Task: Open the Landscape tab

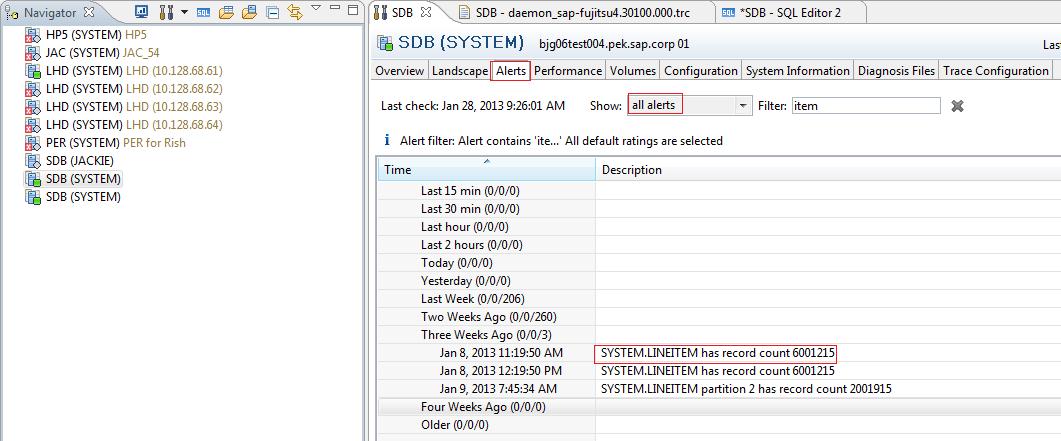Action: pos(459,70)
